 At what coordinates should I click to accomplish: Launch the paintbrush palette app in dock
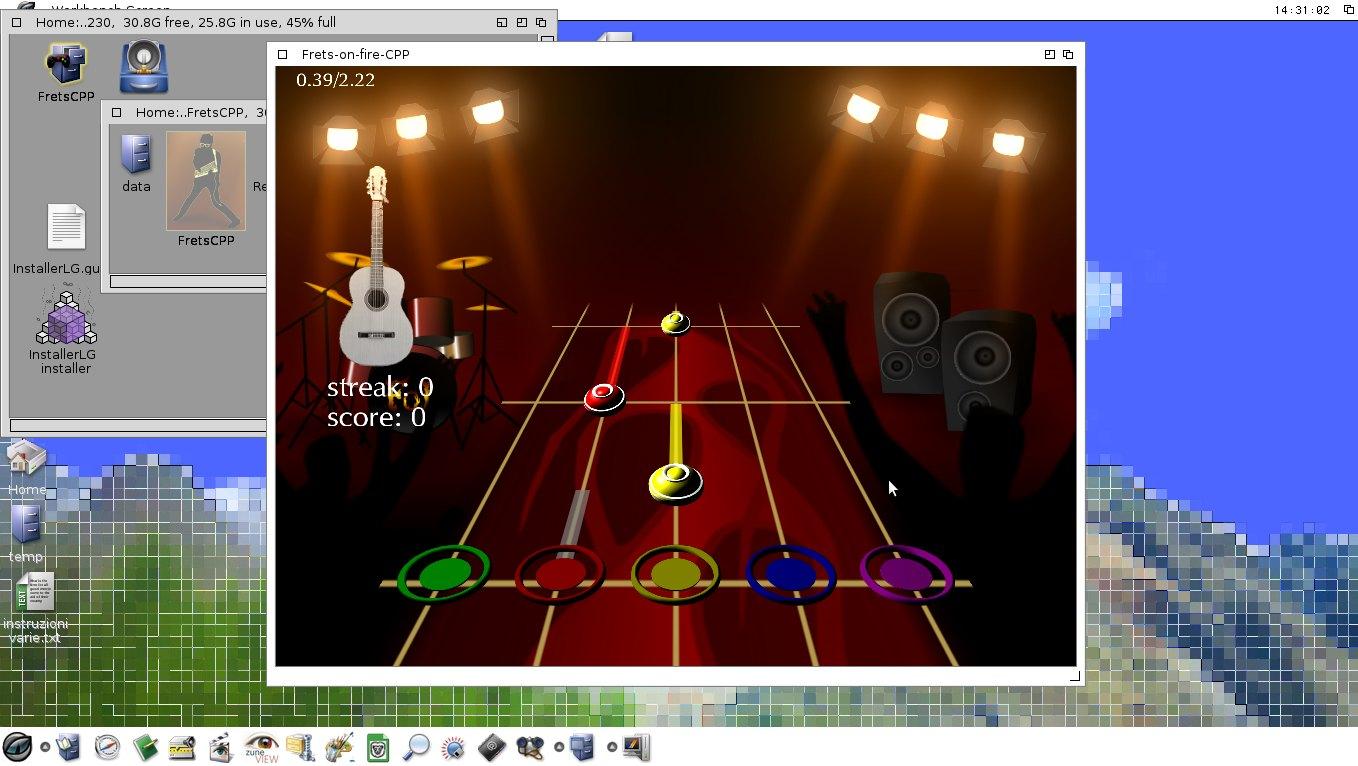(x=340, y=747)
